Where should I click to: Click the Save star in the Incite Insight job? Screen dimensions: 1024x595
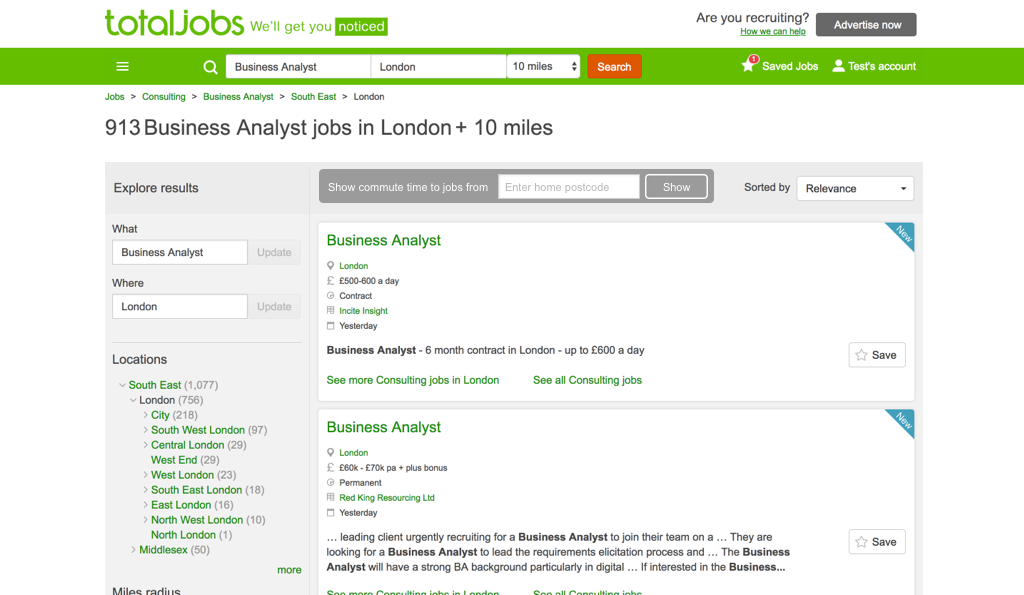click(861, 355)
